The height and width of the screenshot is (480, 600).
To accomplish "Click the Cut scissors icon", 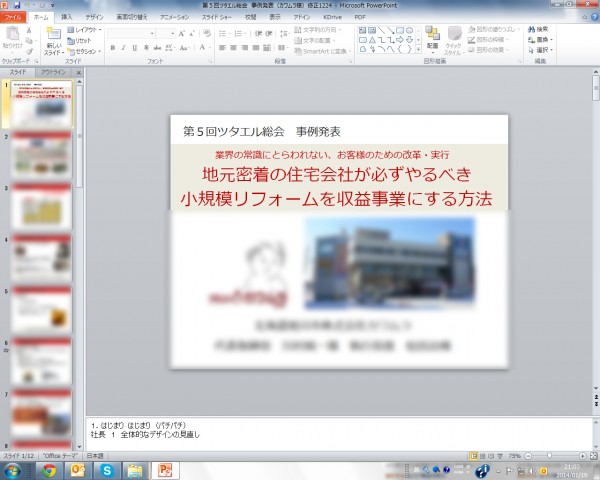I will tap(29, 30).
